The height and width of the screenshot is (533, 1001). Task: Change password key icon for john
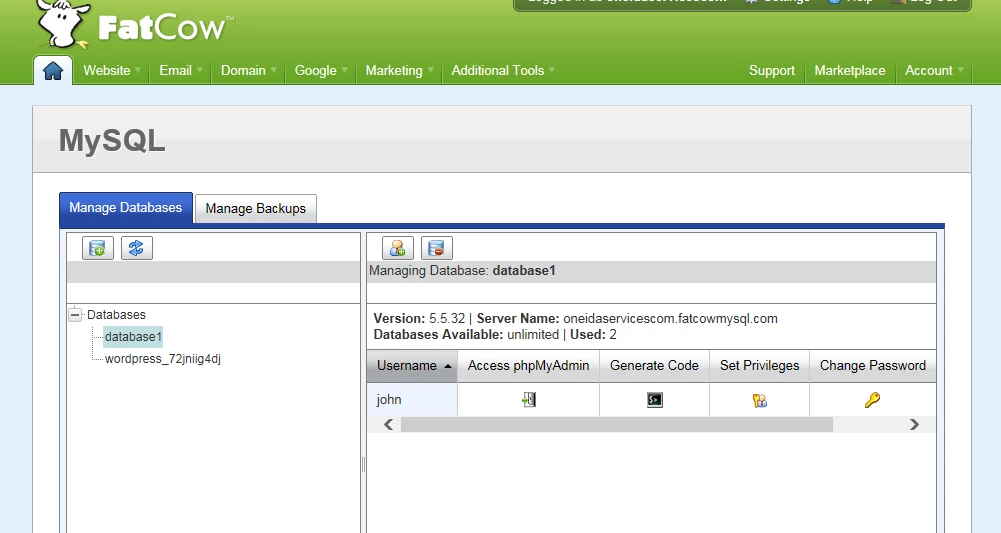coord(872,400)
